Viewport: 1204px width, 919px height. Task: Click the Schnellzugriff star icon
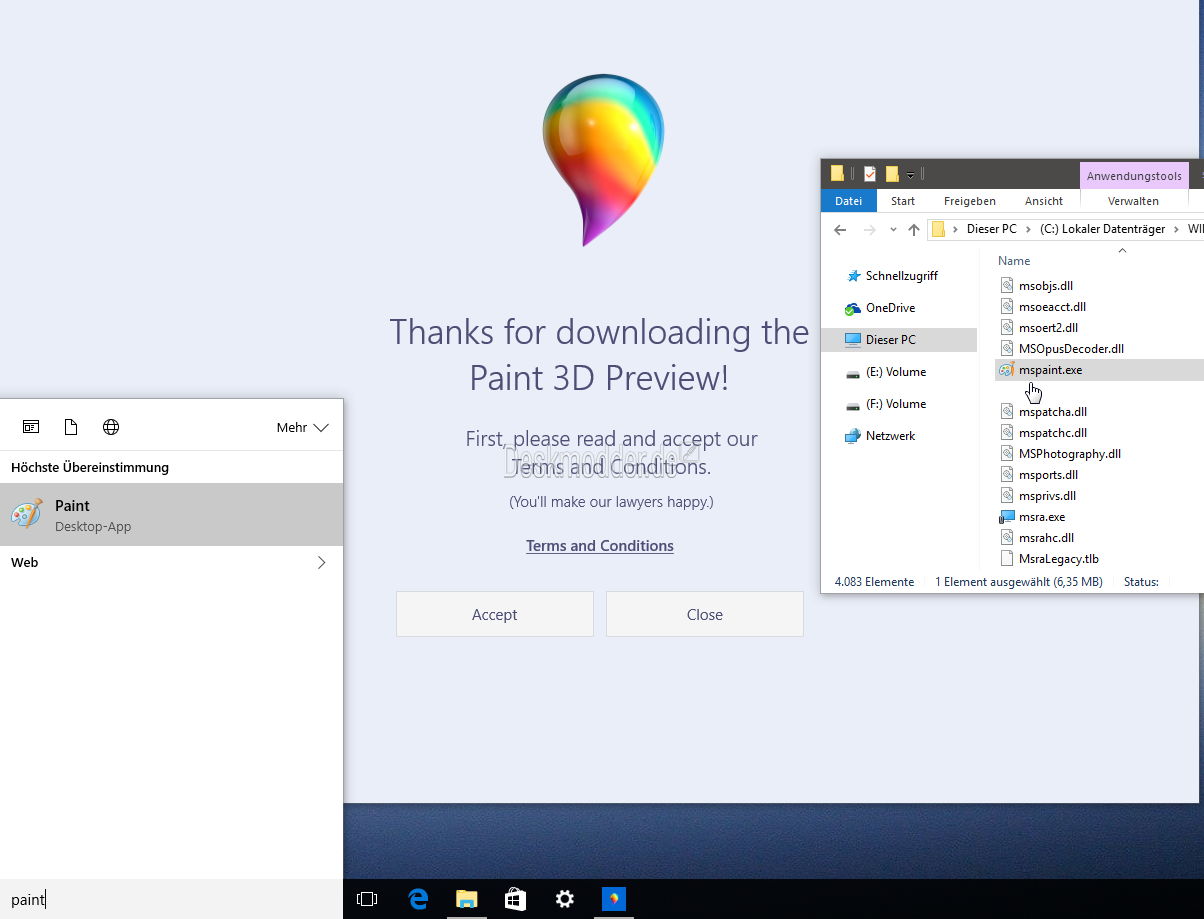coord(853,276)
